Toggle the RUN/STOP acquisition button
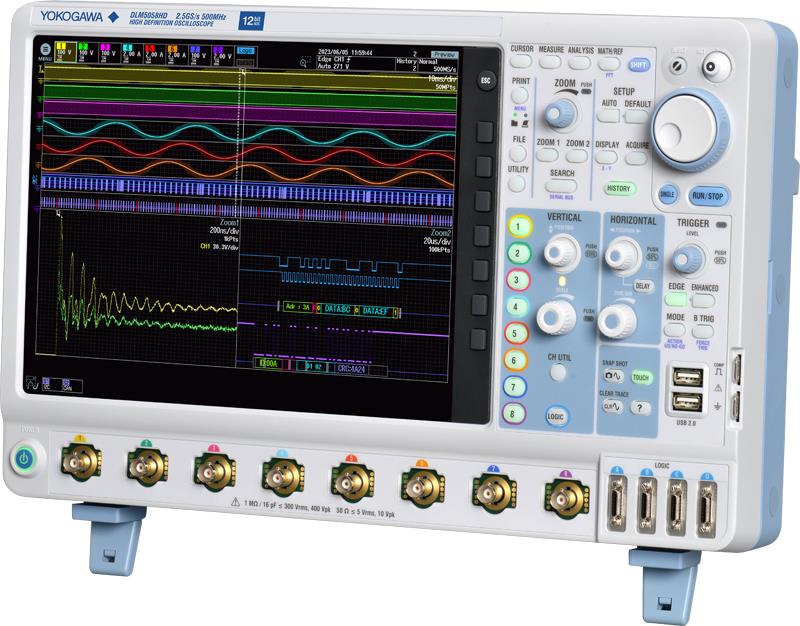This screenshot has height=626, width=800. point(708,196)
